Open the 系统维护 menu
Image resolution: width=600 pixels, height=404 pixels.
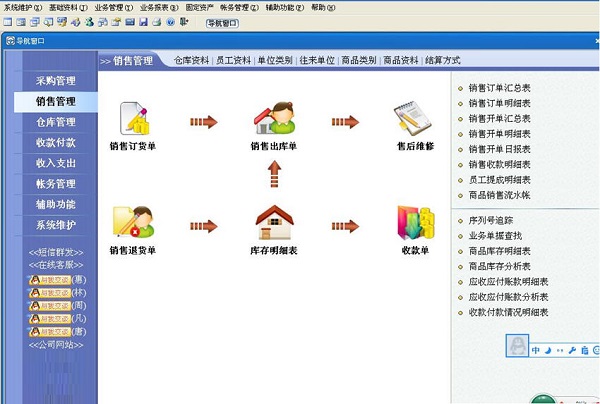[x=21, y=6]
